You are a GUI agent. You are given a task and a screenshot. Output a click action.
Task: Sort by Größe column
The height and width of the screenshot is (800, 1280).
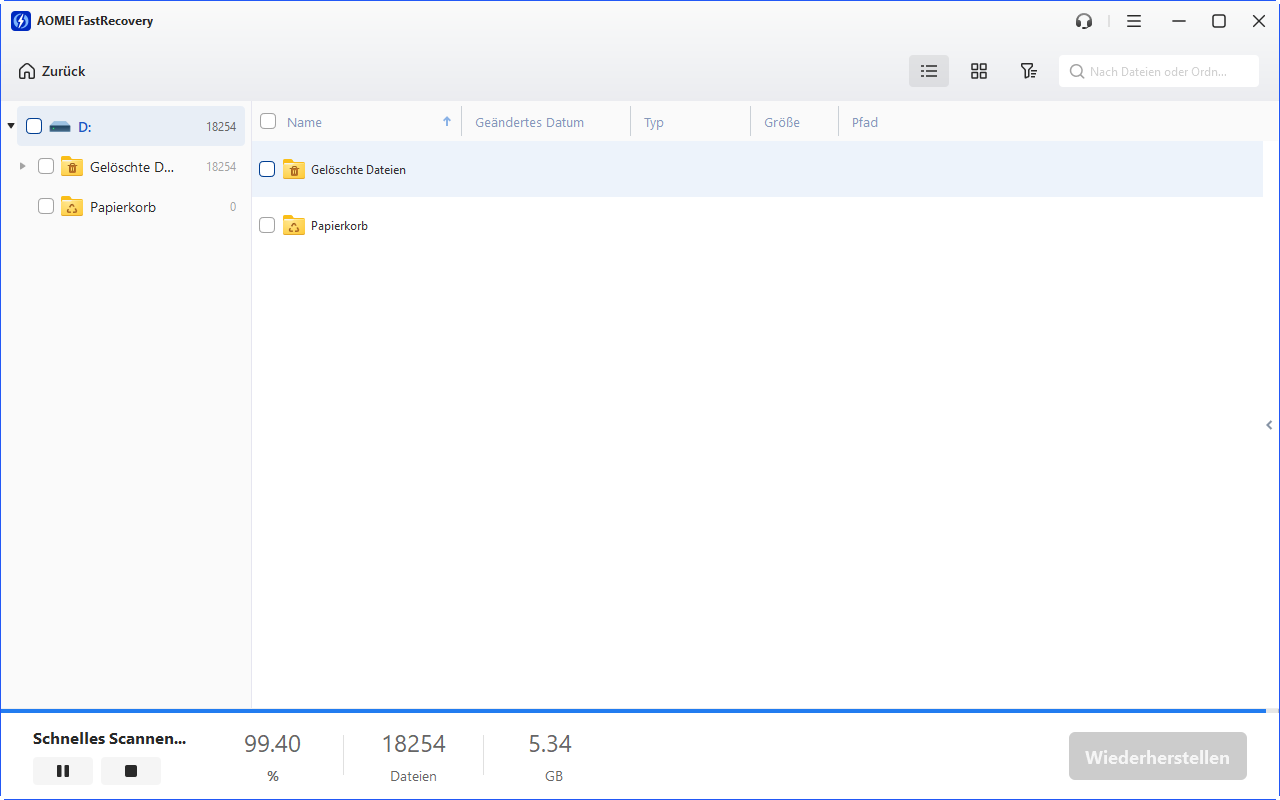(782, 122)
